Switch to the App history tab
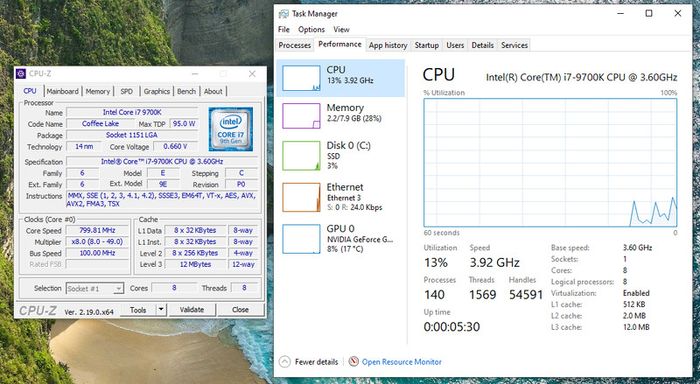Viewport: 700px width, 384px height. point(388,45)
